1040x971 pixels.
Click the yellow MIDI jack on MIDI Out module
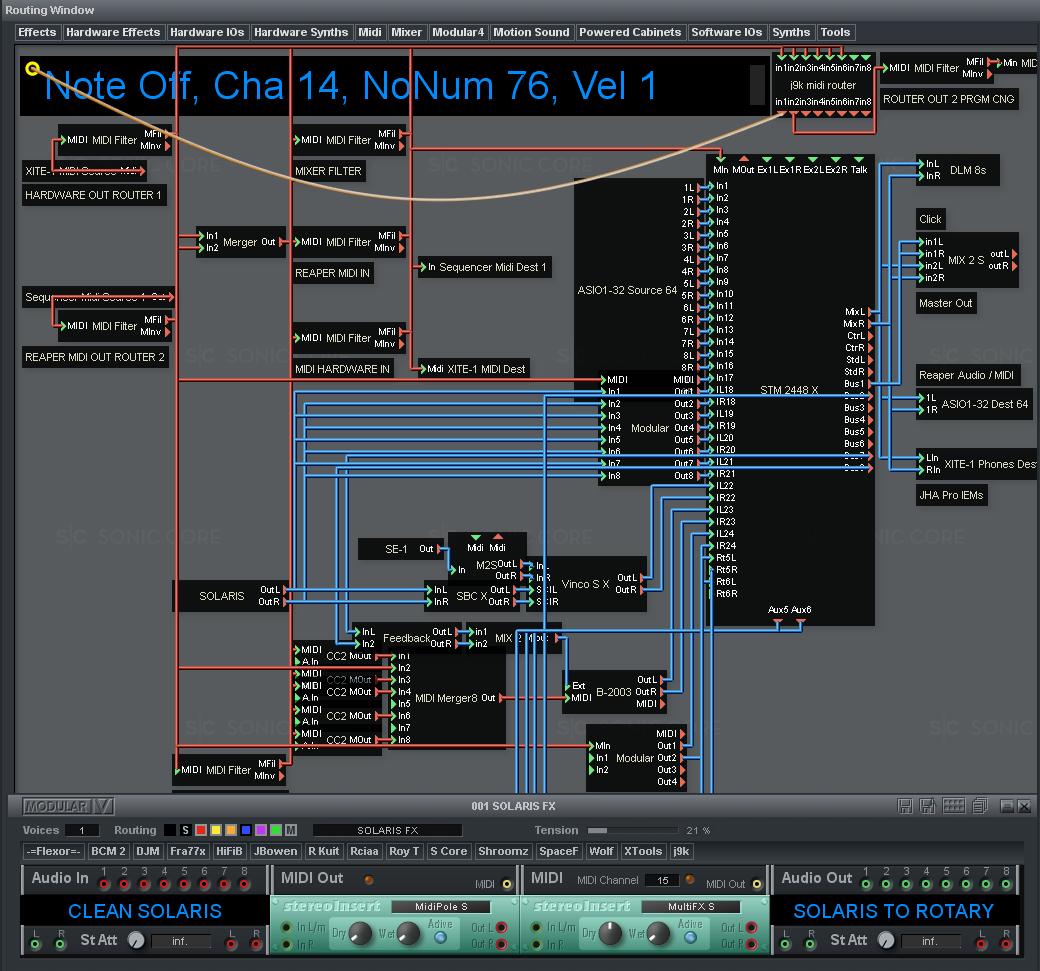coord(507,883)
